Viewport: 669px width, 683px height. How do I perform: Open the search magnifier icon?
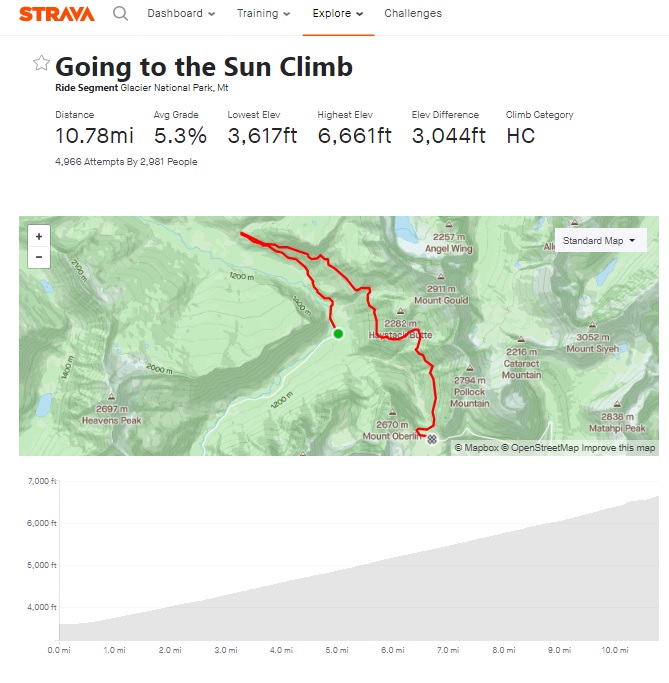coord(120,14)
